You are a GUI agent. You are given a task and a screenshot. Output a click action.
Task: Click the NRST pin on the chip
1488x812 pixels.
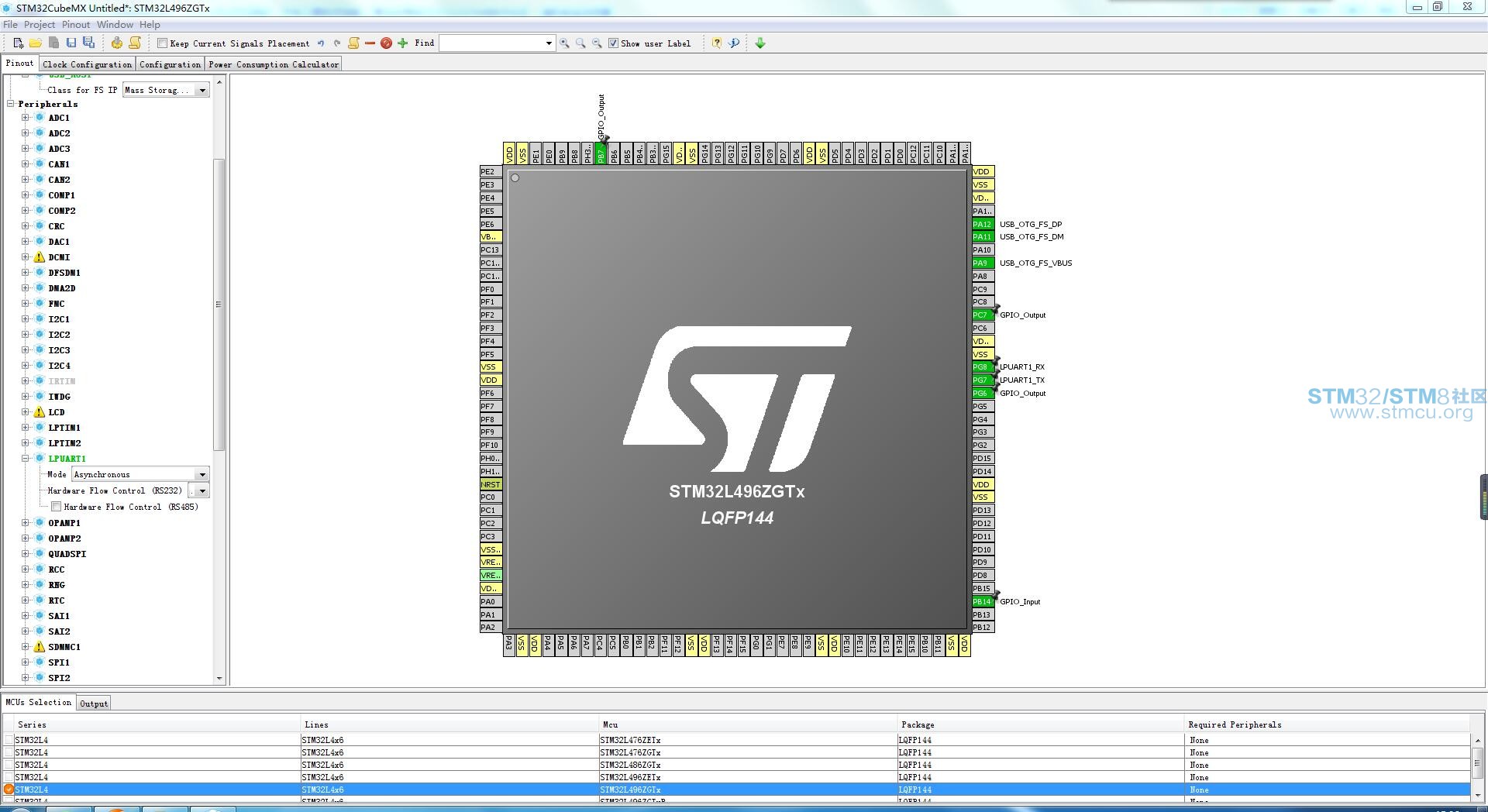point(491,484)
